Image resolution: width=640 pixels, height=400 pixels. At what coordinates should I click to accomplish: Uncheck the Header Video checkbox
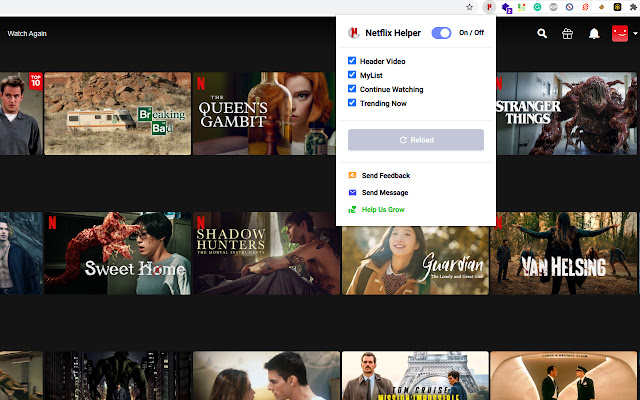[352, 61]
